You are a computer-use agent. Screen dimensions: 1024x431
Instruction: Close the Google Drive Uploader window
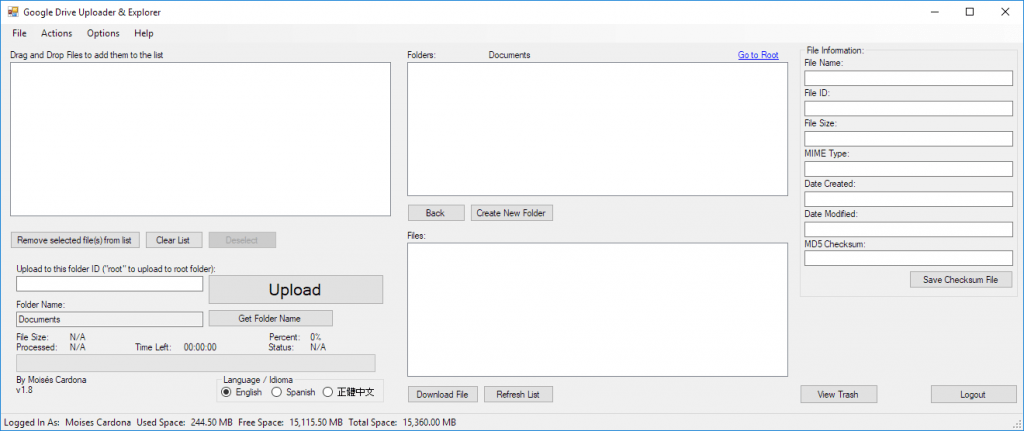click(x=1005, y=12)
